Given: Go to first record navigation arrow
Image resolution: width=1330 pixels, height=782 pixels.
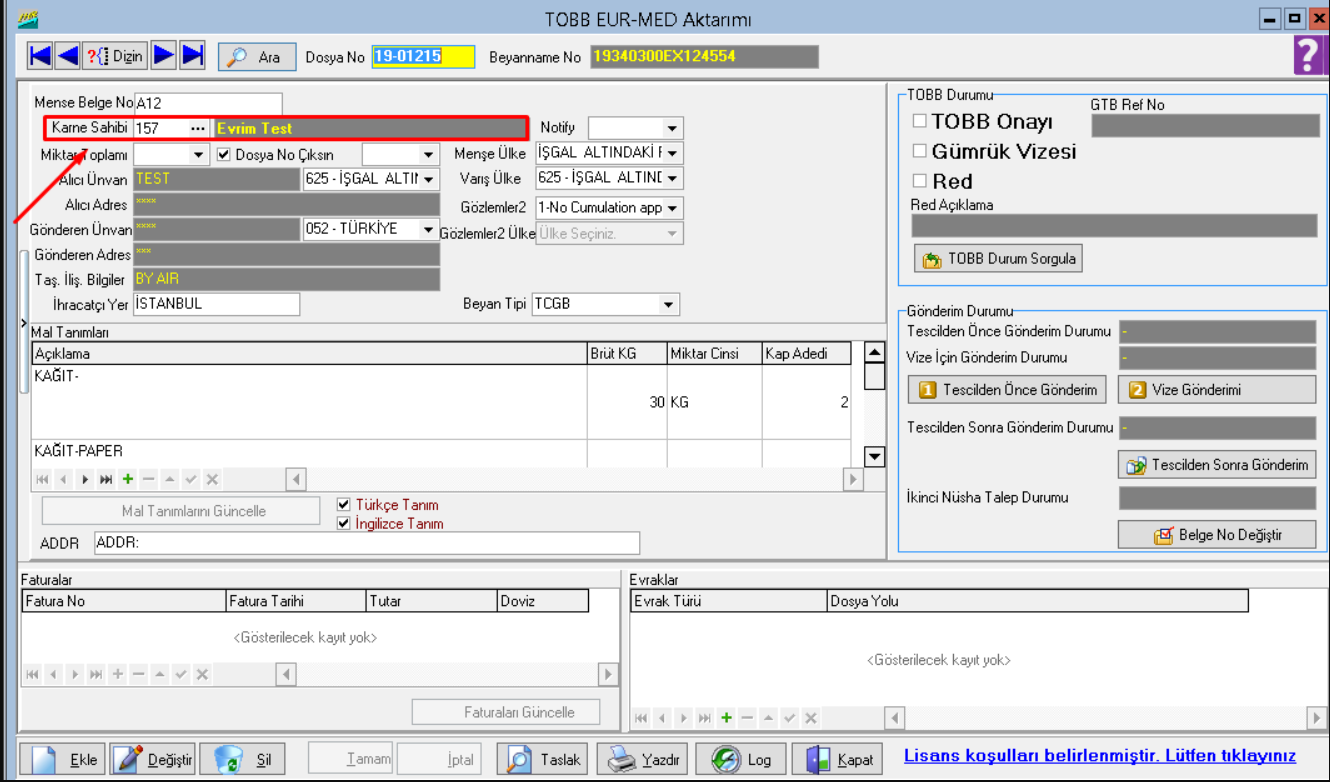Looking at the screenshot, I should pyautogui.click(x=40, y=56).
